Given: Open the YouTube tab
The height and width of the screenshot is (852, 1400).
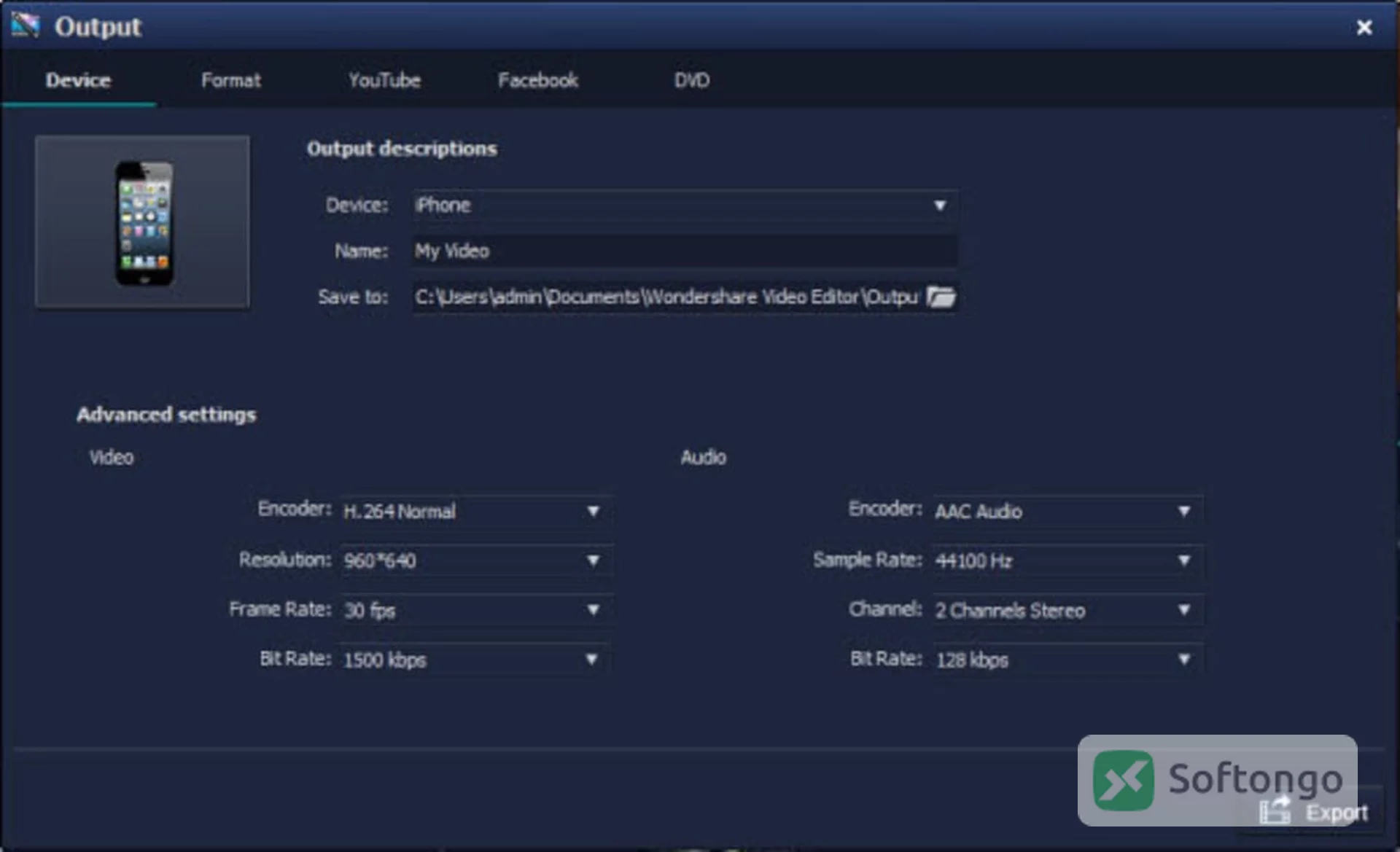Looking at the screenshot, I should [x=384, y=80].
